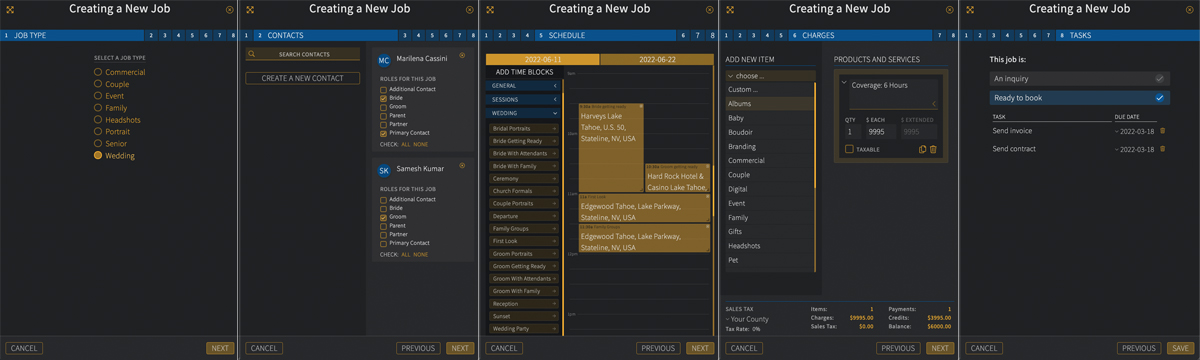Uncheck Primary Contact for Marilena Cassini

[384, 133]
